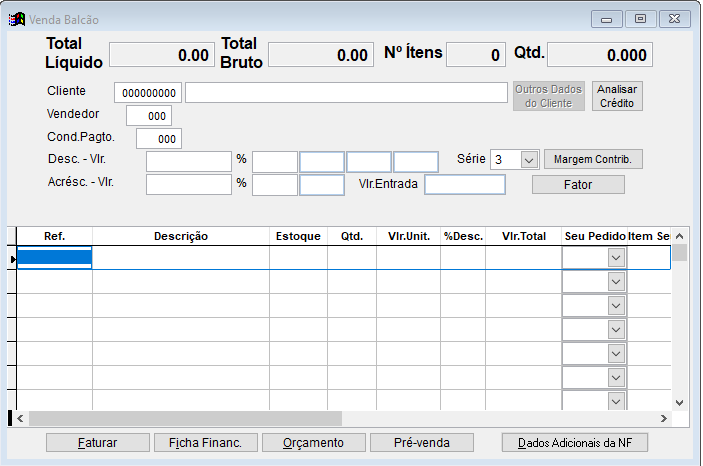
Task: Click the Descrição column header
Action: tap(181, 236)
